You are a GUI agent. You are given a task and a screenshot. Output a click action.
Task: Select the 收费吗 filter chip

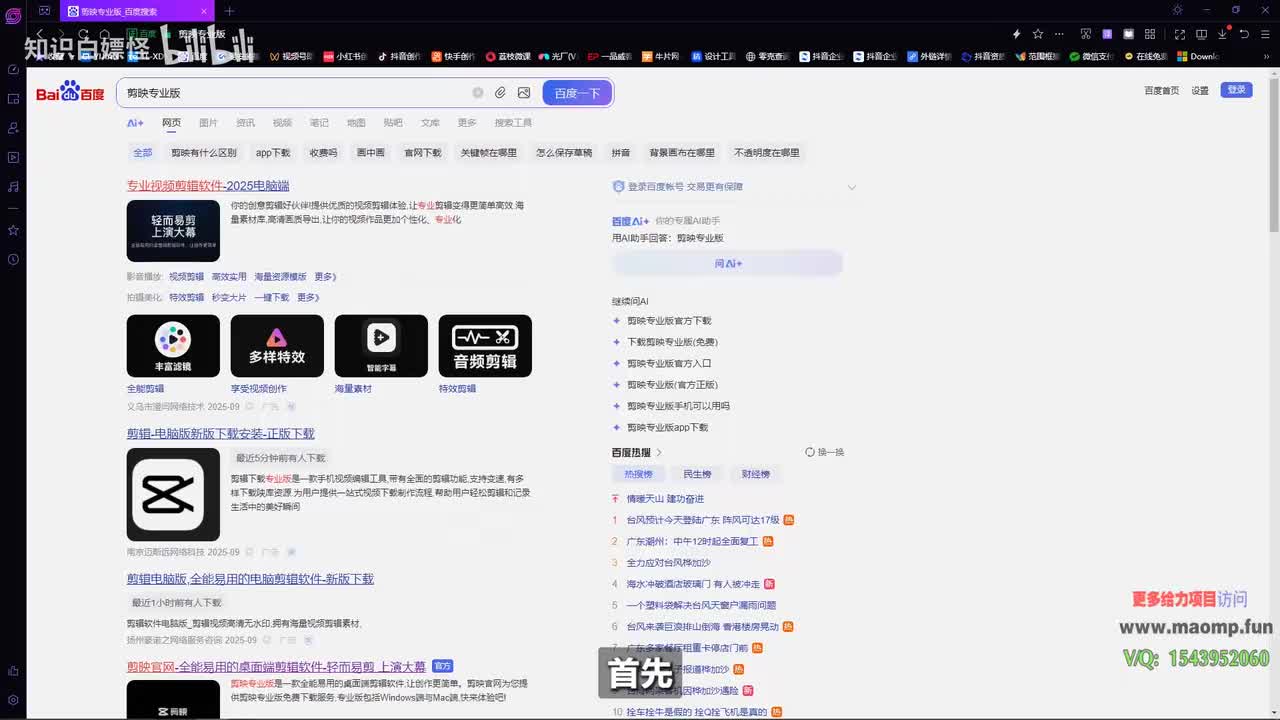tap(323, 153)
